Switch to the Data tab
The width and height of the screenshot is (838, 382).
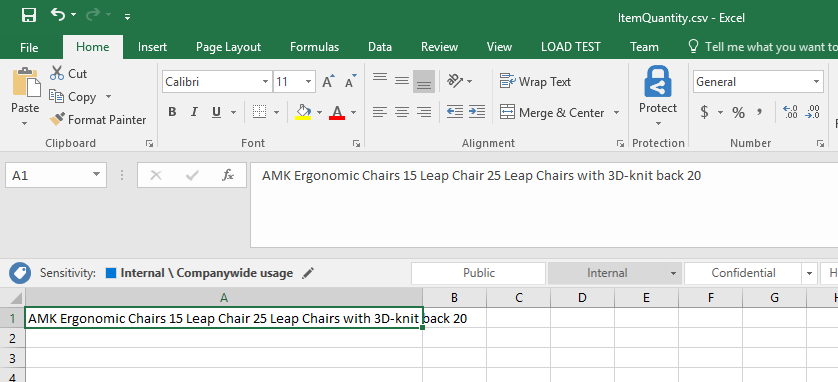coord(379,47)
